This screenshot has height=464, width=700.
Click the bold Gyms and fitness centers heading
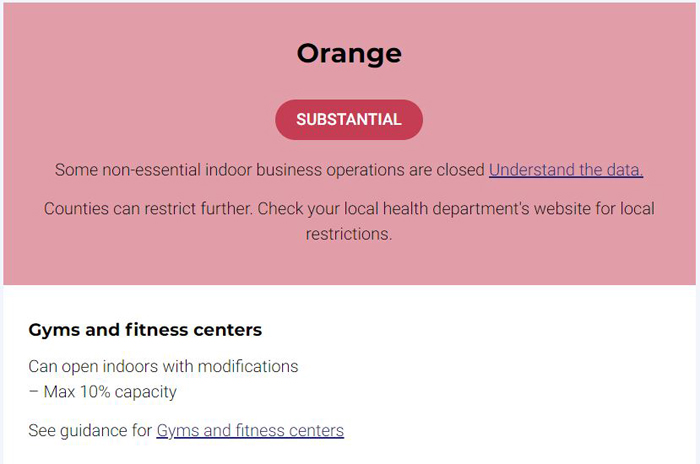[x=145, y=330]
